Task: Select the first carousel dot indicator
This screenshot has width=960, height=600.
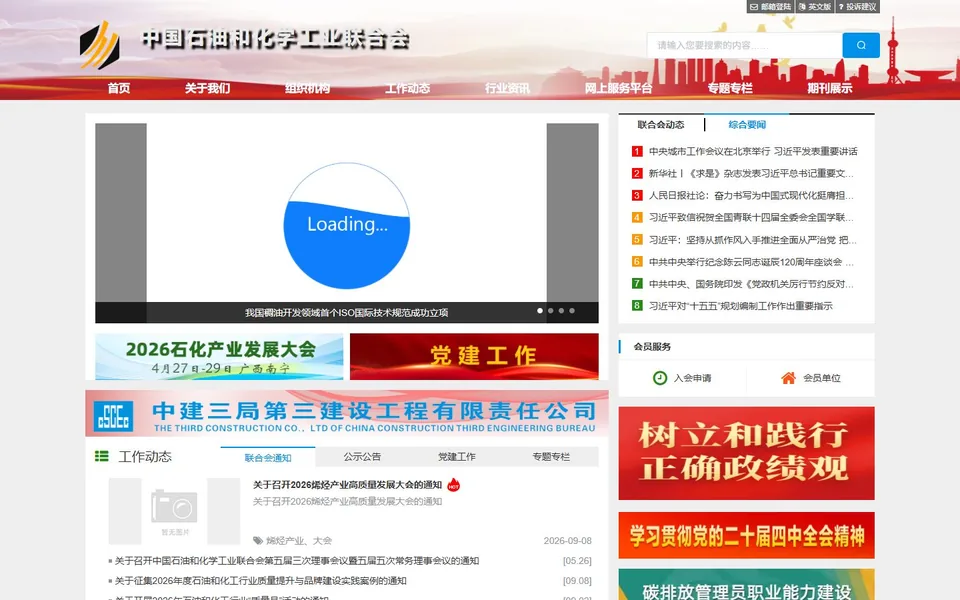Action: point(540,311)
